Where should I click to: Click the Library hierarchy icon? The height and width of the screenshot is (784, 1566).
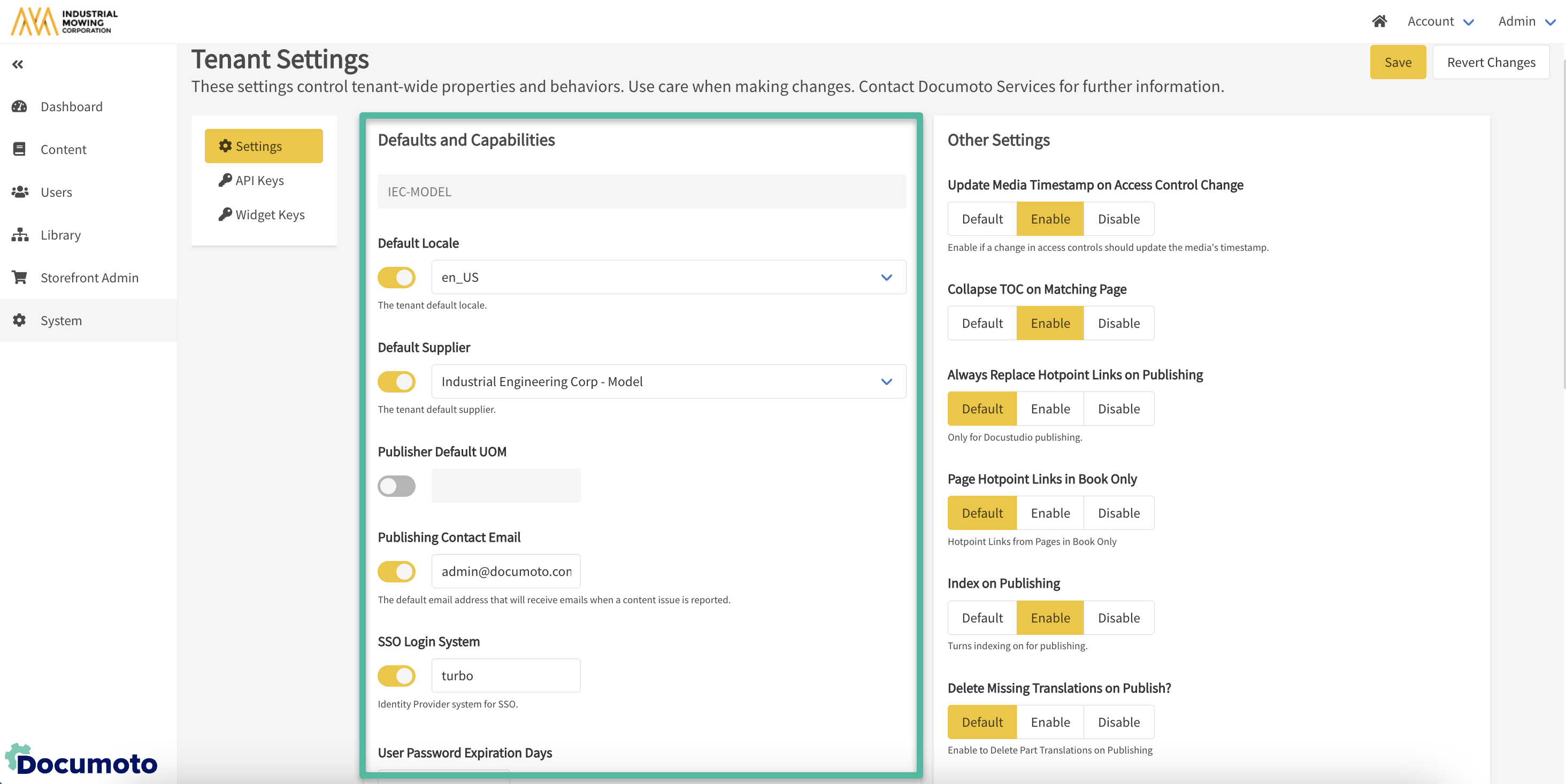pos(19,235)
